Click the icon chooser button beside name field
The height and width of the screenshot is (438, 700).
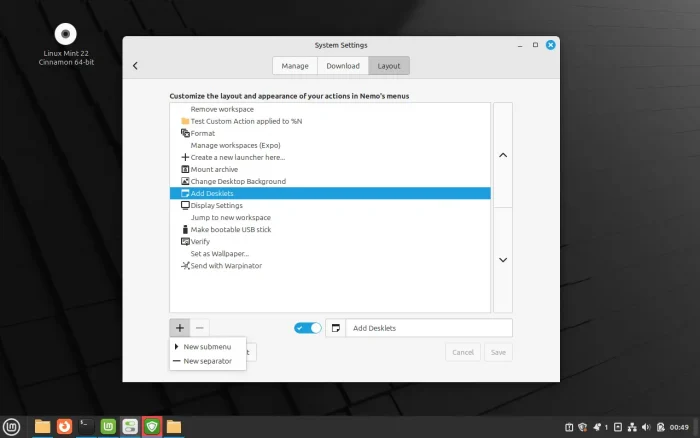point(336,328)
